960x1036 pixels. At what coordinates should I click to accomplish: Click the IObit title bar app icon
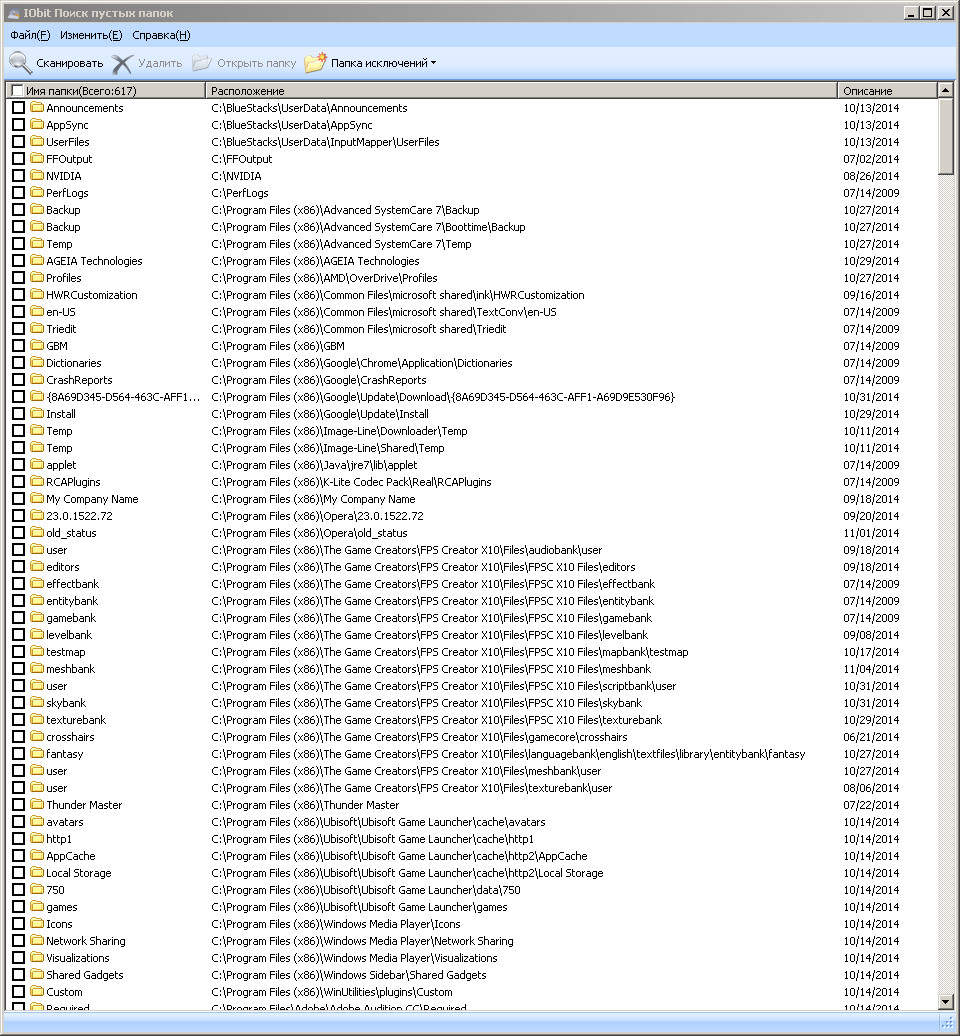click(x=14, y=12)
